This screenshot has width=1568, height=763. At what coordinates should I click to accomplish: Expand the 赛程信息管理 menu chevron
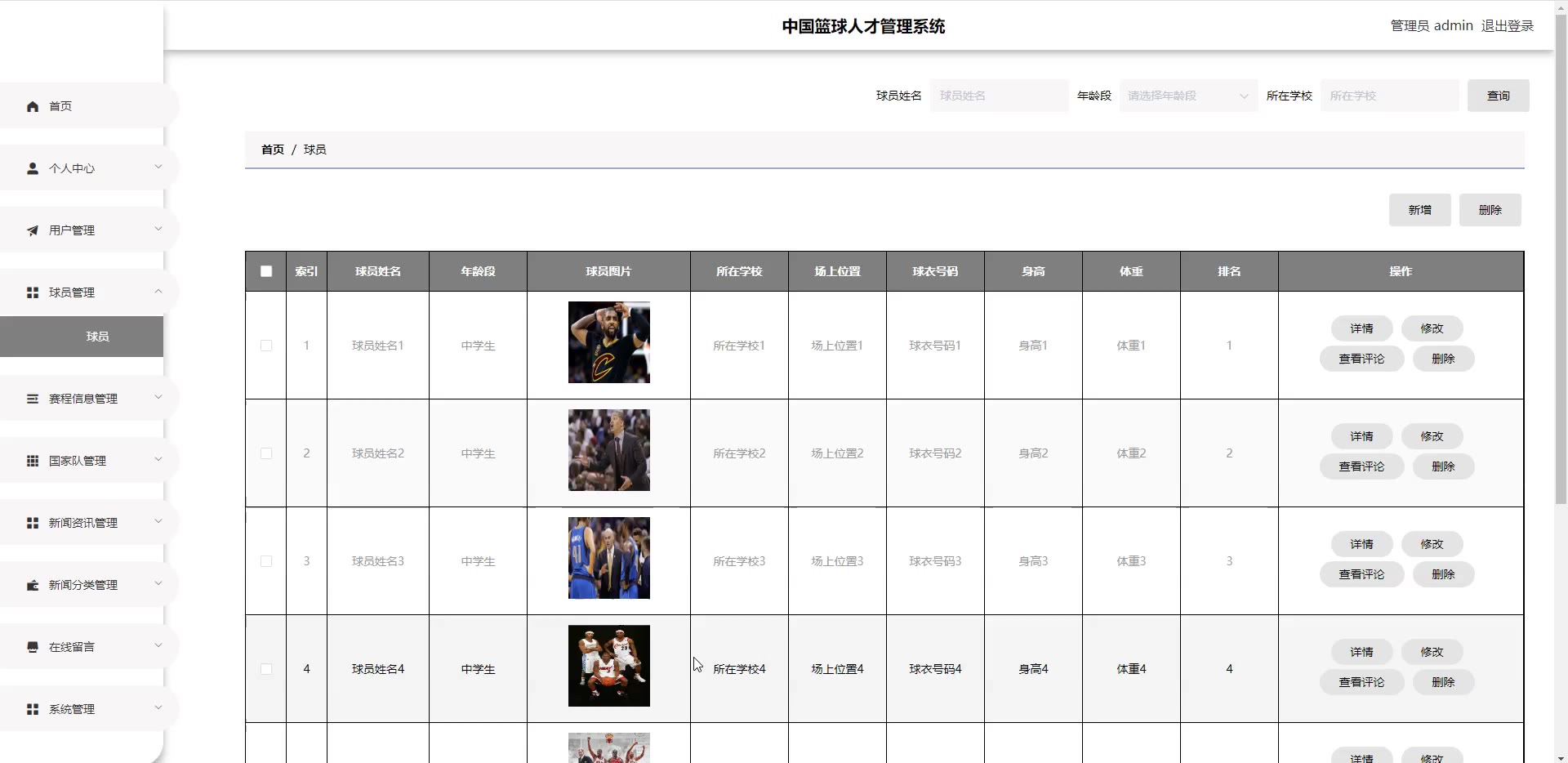tap(158, 397)
